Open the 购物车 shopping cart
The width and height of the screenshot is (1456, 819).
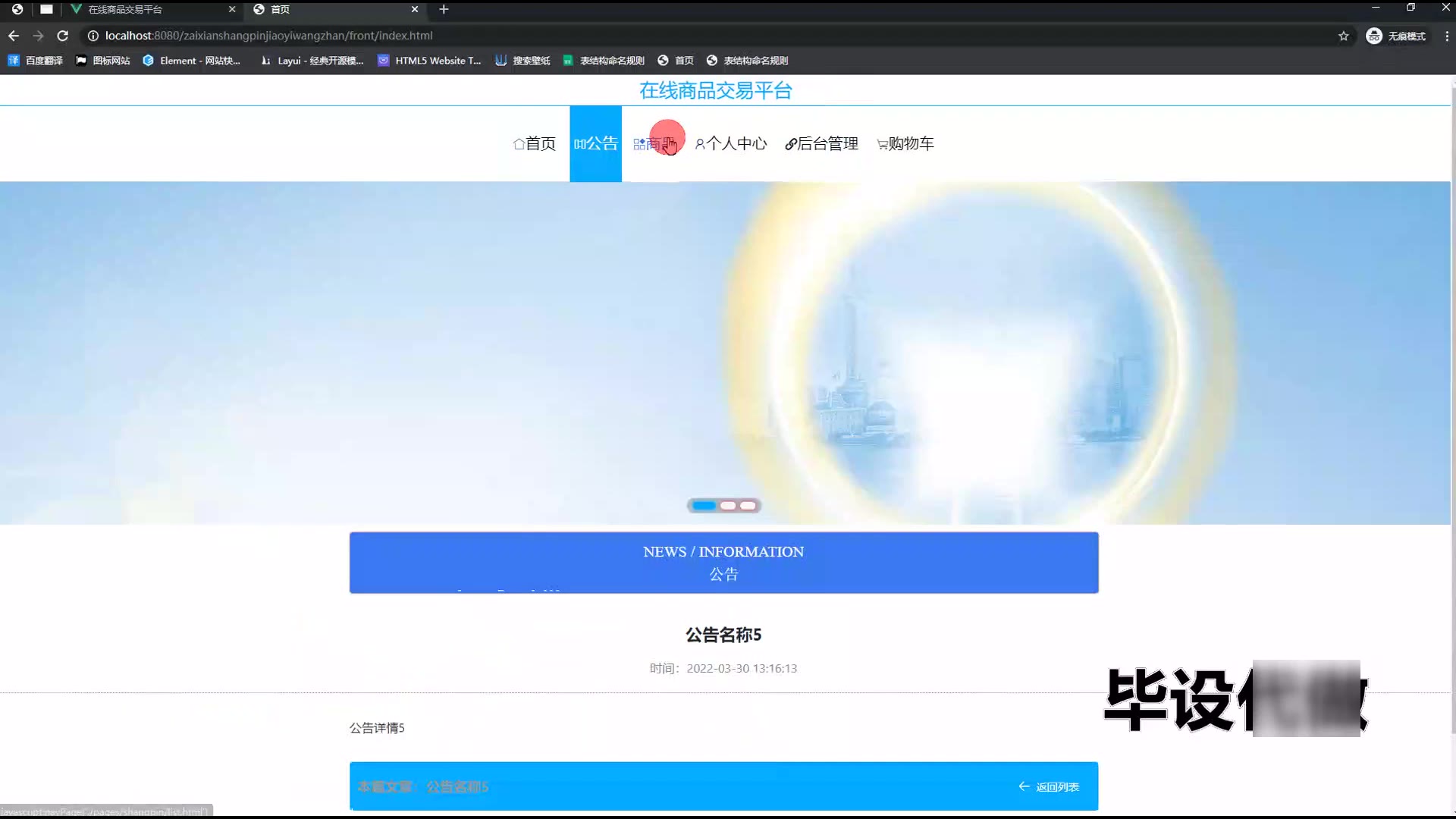tap(905, 143)
